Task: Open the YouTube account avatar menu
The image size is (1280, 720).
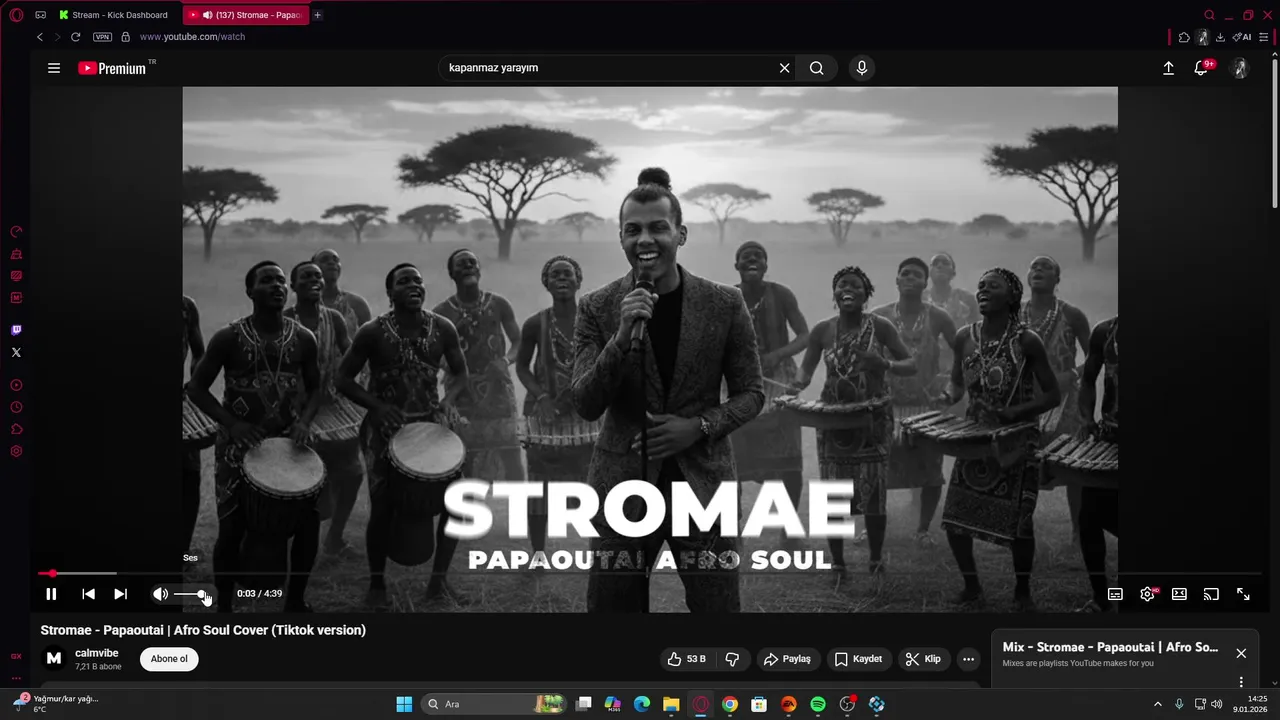Action: (x=1240, y=68)
